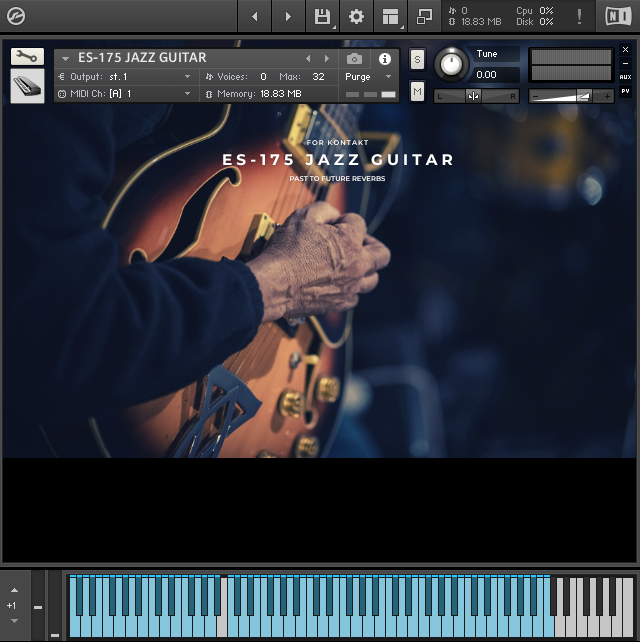
Task: Show instrument info with the i icon
Action: point(385,59)
